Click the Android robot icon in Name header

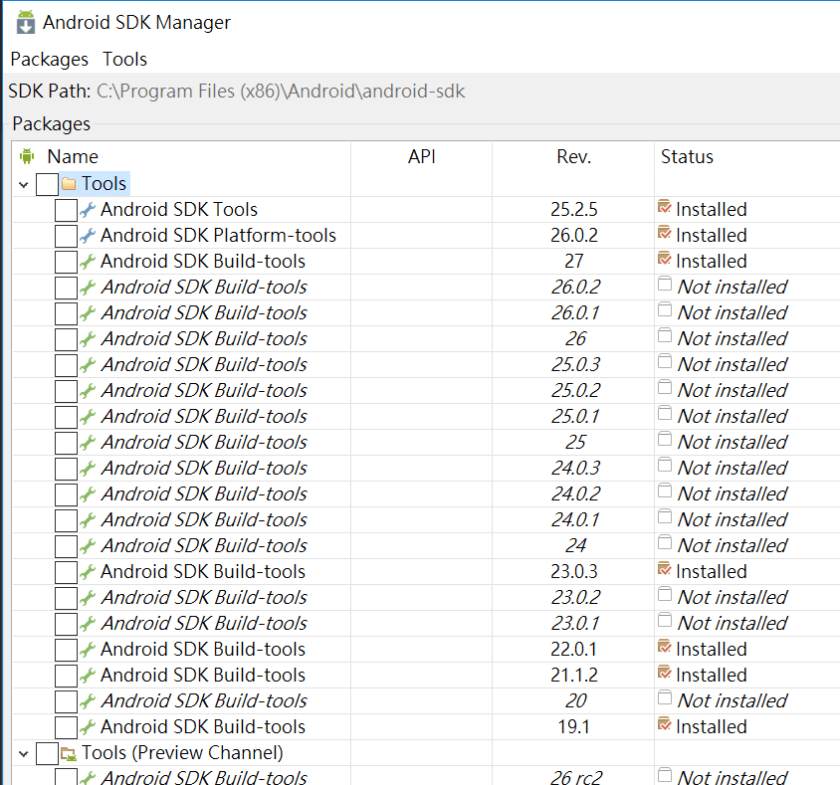[x=27, y=156]
